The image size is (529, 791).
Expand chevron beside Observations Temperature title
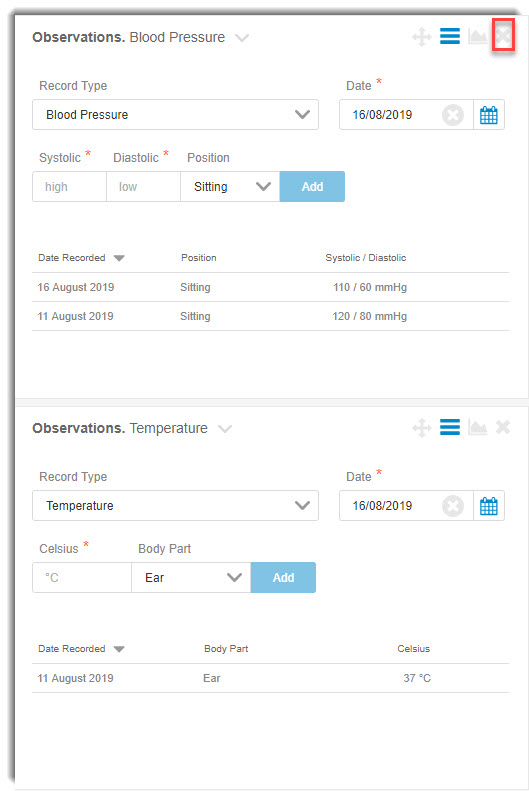[x=225, y=429]
